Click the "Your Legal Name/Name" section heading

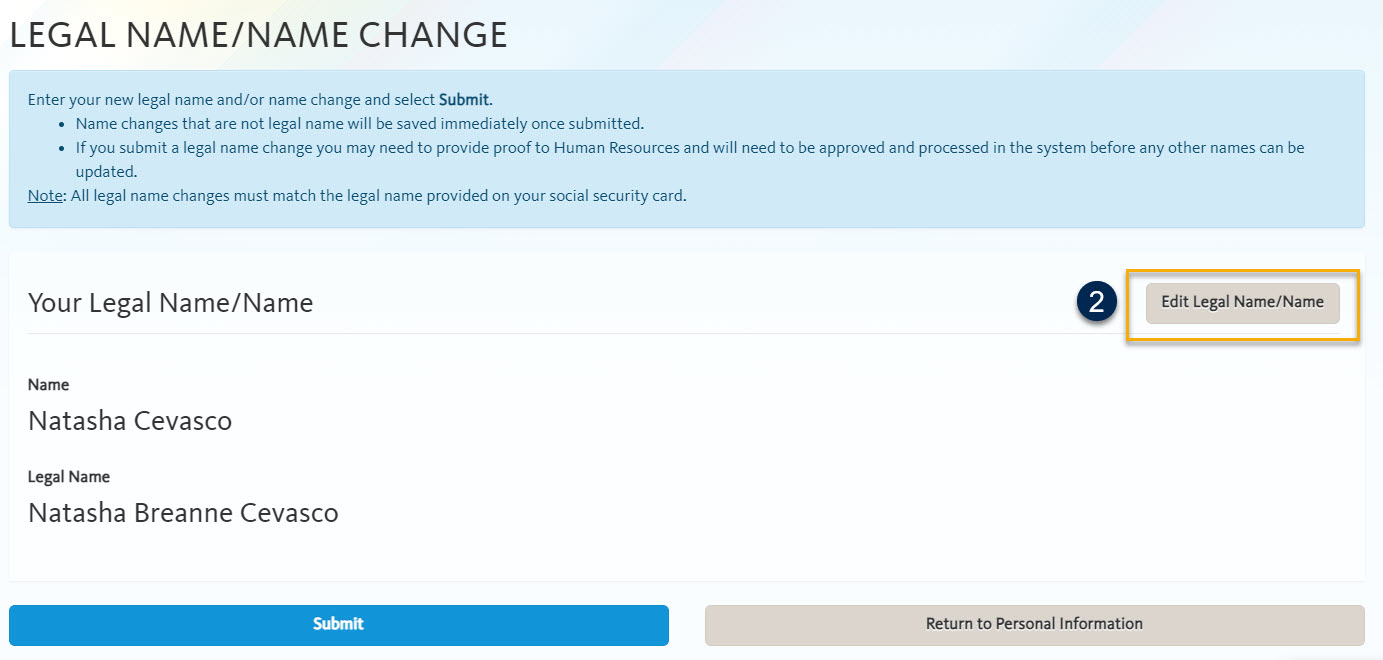click(170, 303)
